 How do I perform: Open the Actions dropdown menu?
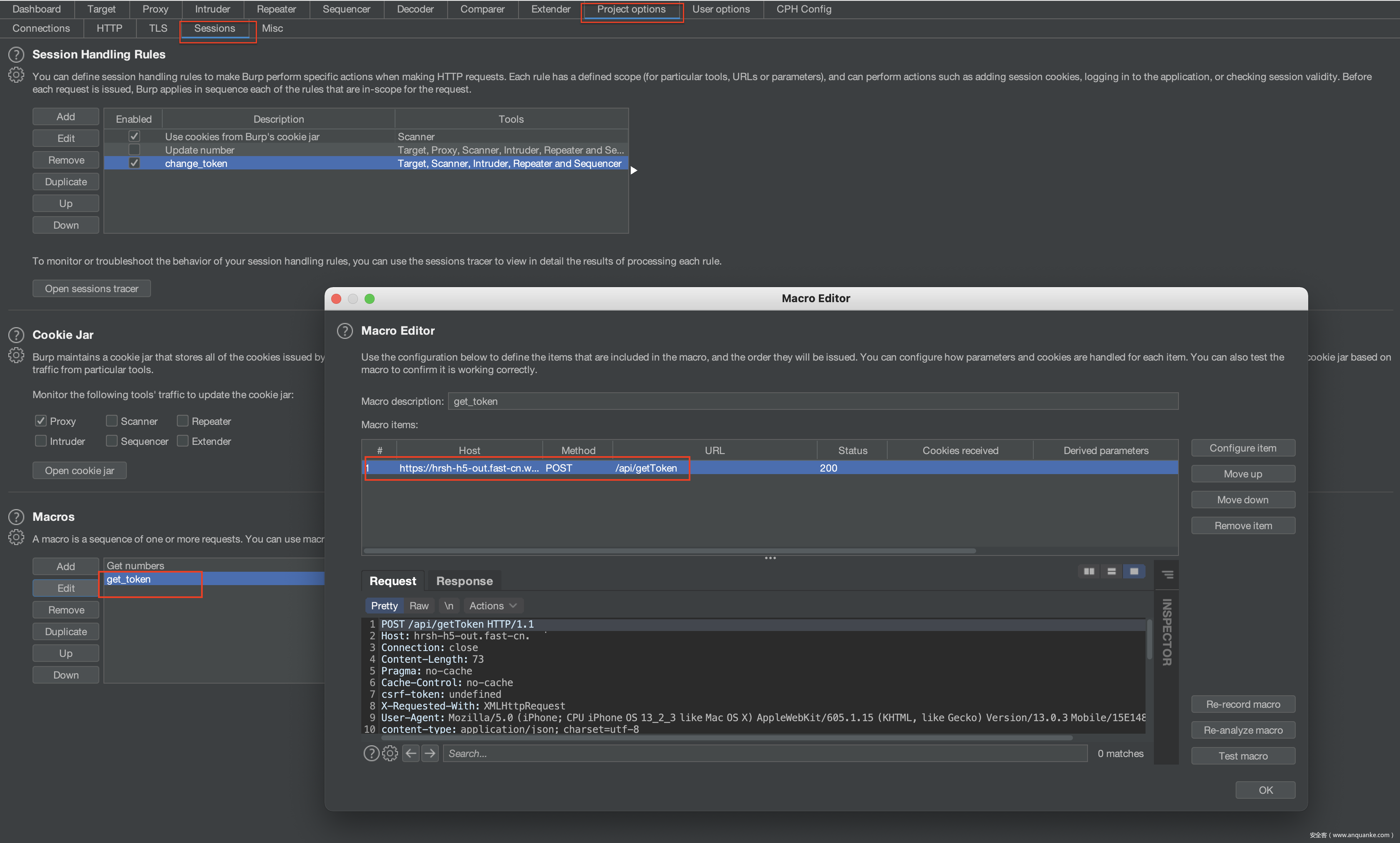[x=493, y=606]
